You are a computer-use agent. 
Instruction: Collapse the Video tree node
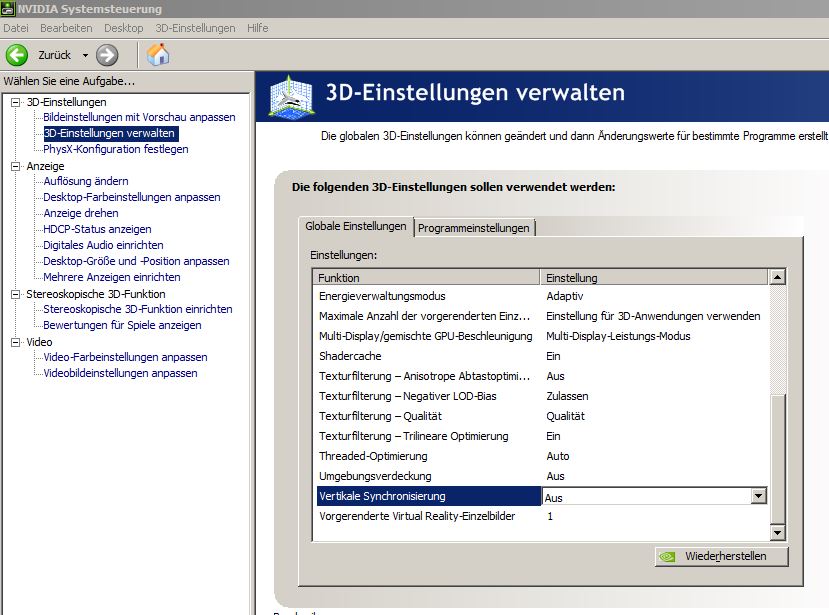(x=16, y=342)
